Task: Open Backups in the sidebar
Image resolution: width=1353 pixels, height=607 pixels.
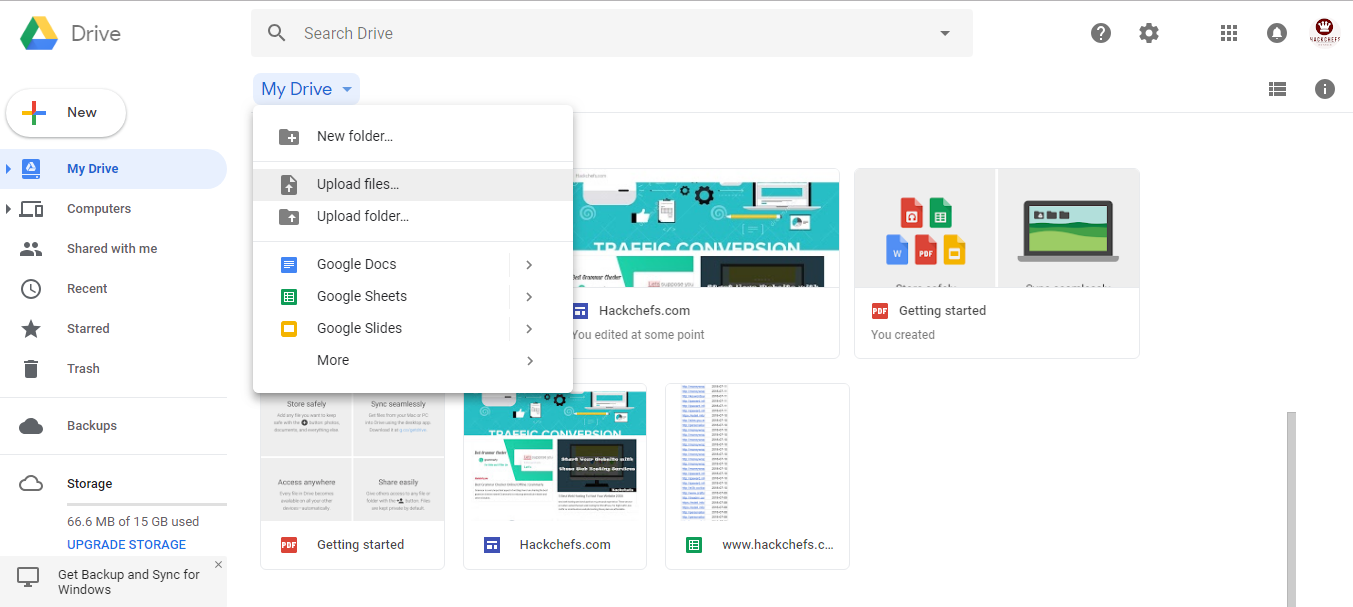Action: [113, 426]
